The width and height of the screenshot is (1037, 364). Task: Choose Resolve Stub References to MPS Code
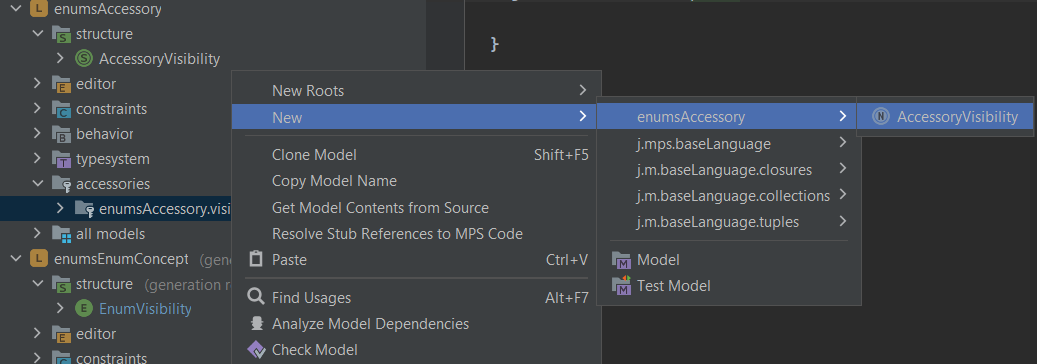tap(416, 234)
